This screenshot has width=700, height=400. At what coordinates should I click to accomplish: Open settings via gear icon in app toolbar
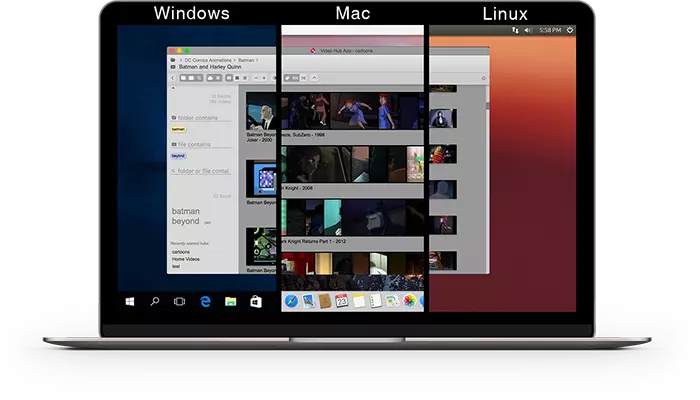(x=483, y=78)
